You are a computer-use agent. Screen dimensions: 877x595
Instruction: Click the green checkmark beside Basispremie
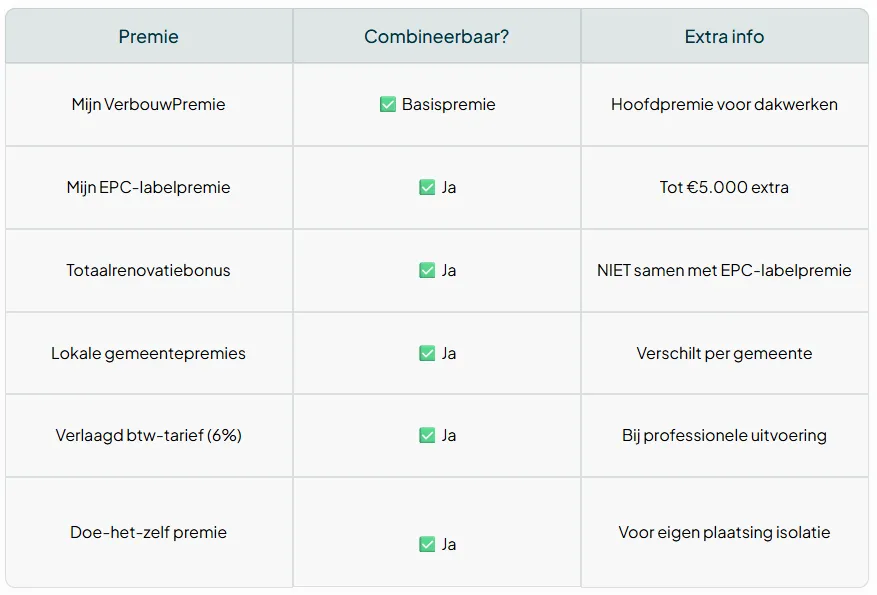pyautogui.click(x=388, y=104)
